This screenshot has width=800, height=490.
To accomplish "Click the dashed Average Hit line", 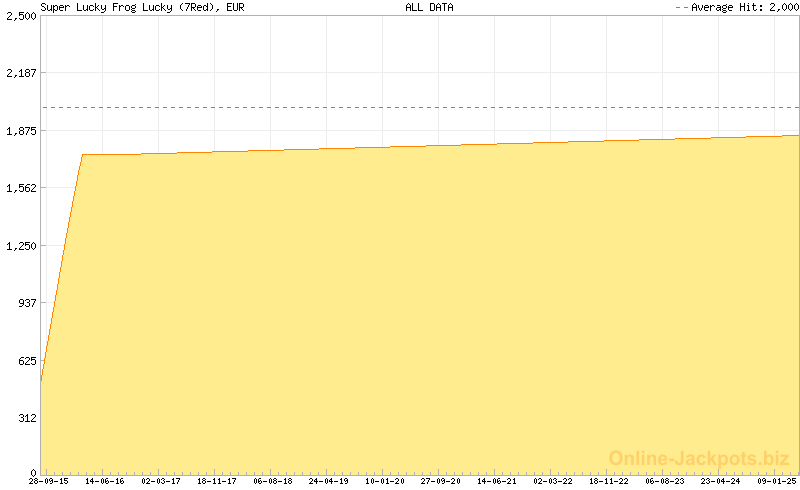I will click(420, 107).
